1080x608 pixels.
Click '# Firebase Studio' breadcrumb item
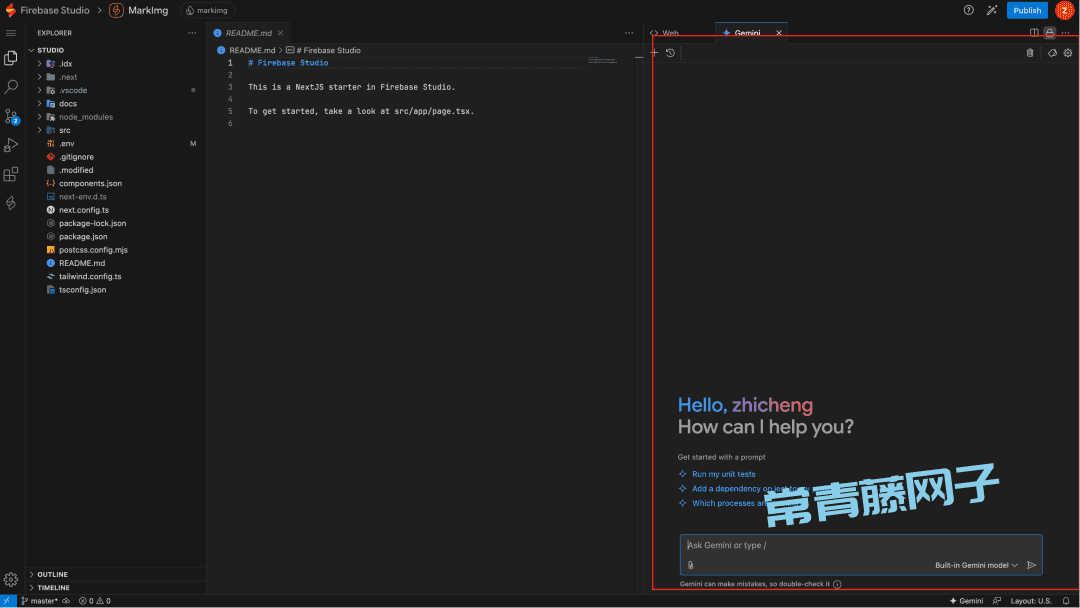click(323, 50)
